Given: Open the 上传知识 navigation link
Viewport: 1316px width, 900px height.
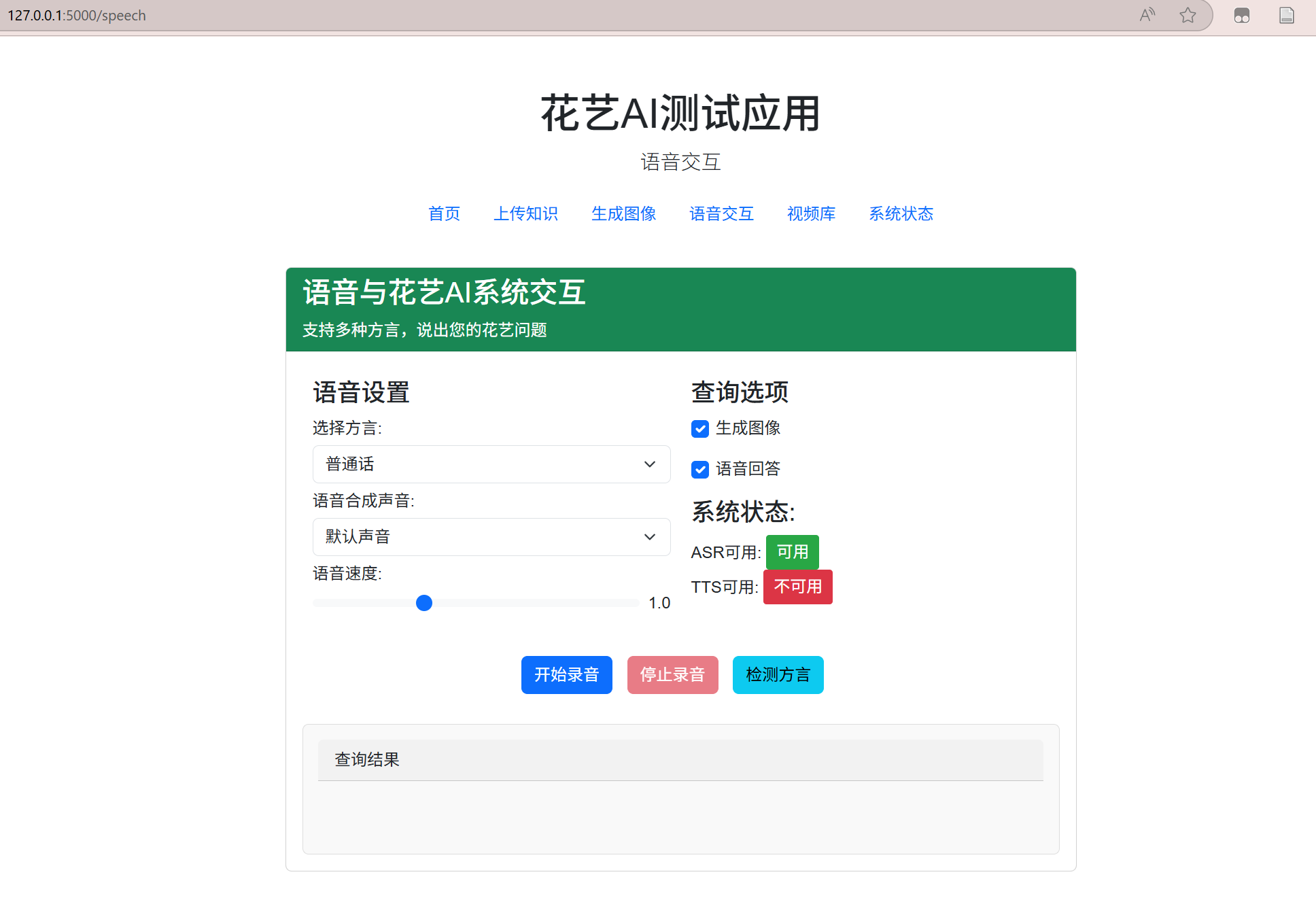Looking at the screenshot, I should tap(525, 213).
